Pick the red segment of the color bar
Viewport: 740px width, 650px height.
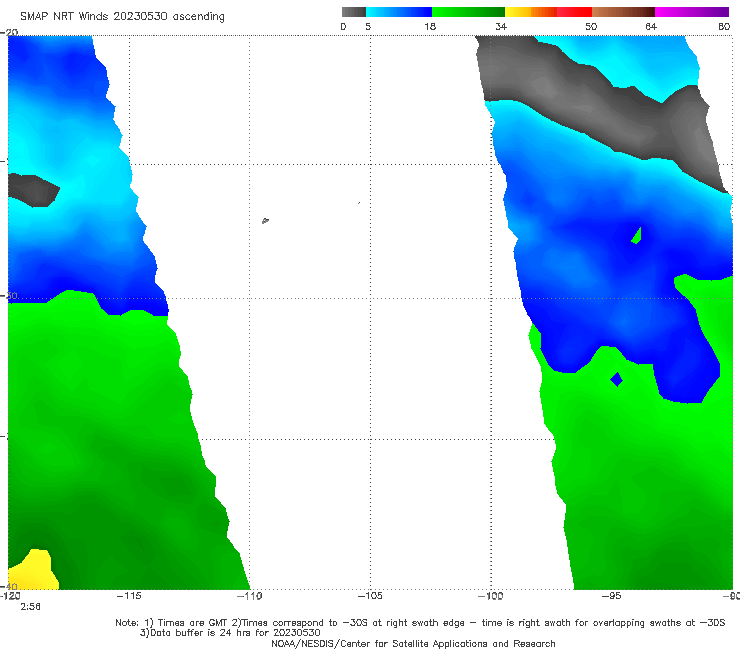[x=574, y=12]
